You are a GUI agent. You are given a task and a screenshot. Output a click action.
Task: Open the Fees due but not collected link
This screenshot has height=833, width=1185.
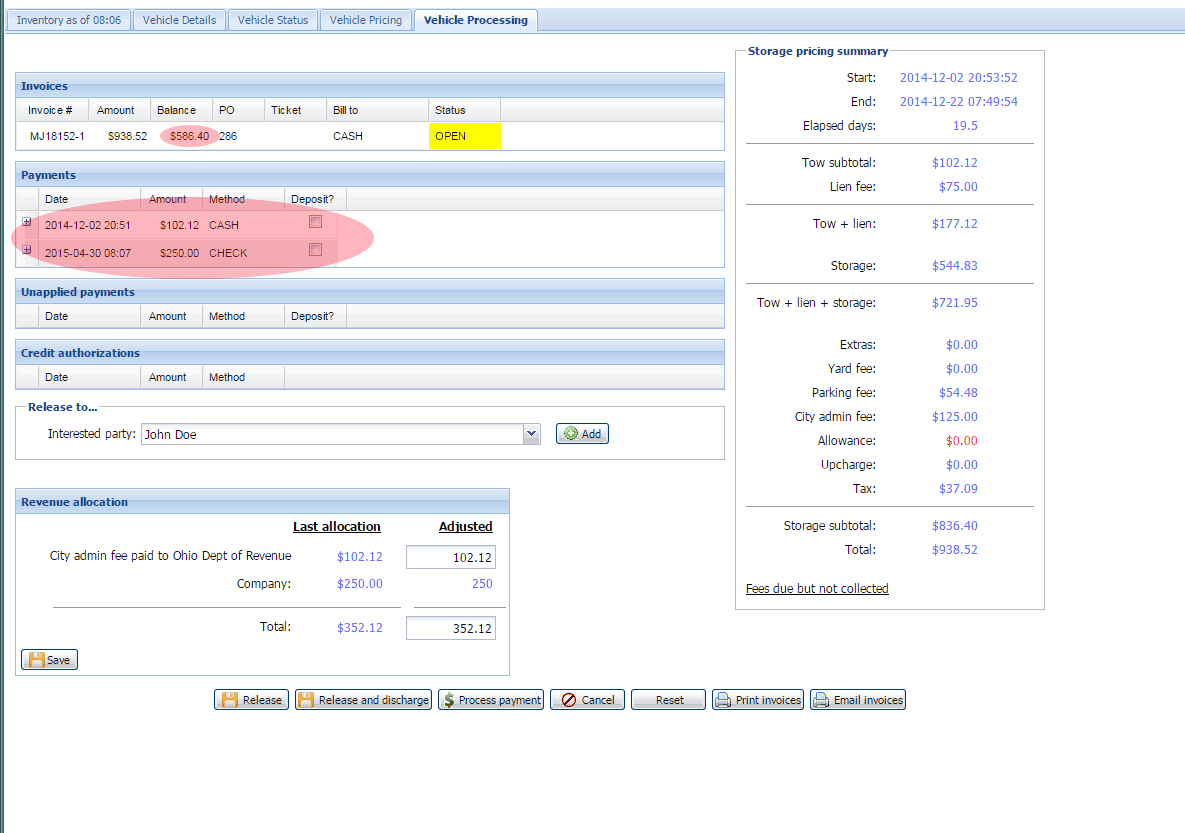[817, 589]
